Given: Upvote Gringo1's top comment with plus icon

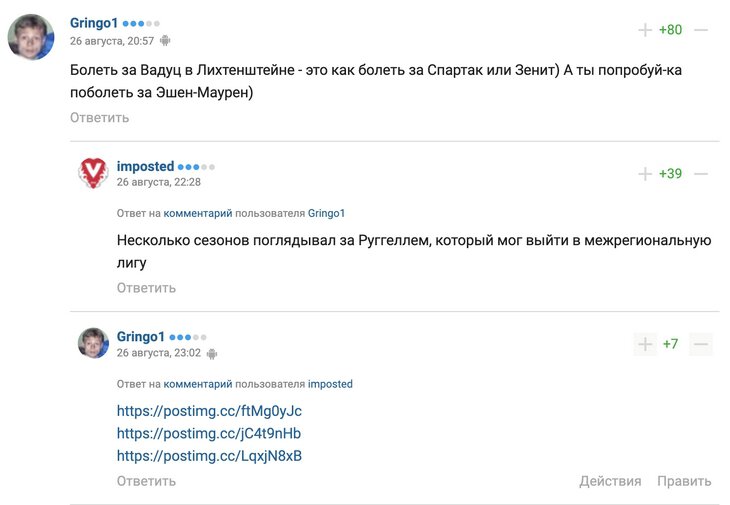Looking at the screenshot, I should pos(645,30).
